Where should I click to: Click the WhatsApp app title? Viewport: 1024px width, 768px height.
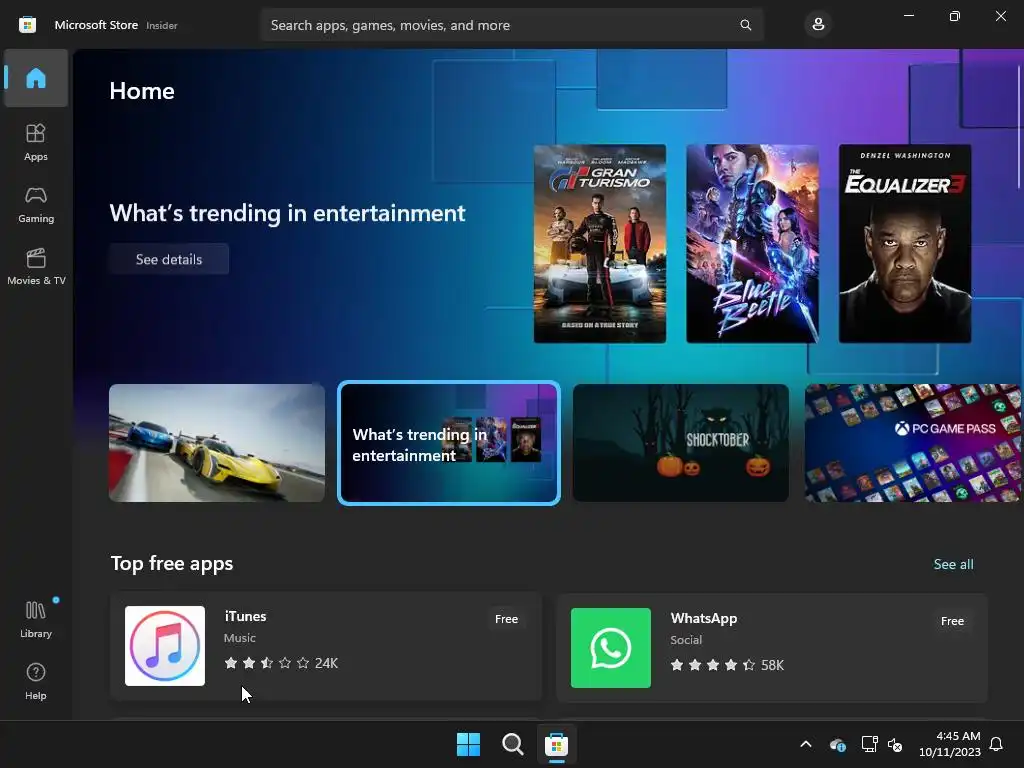704,618
